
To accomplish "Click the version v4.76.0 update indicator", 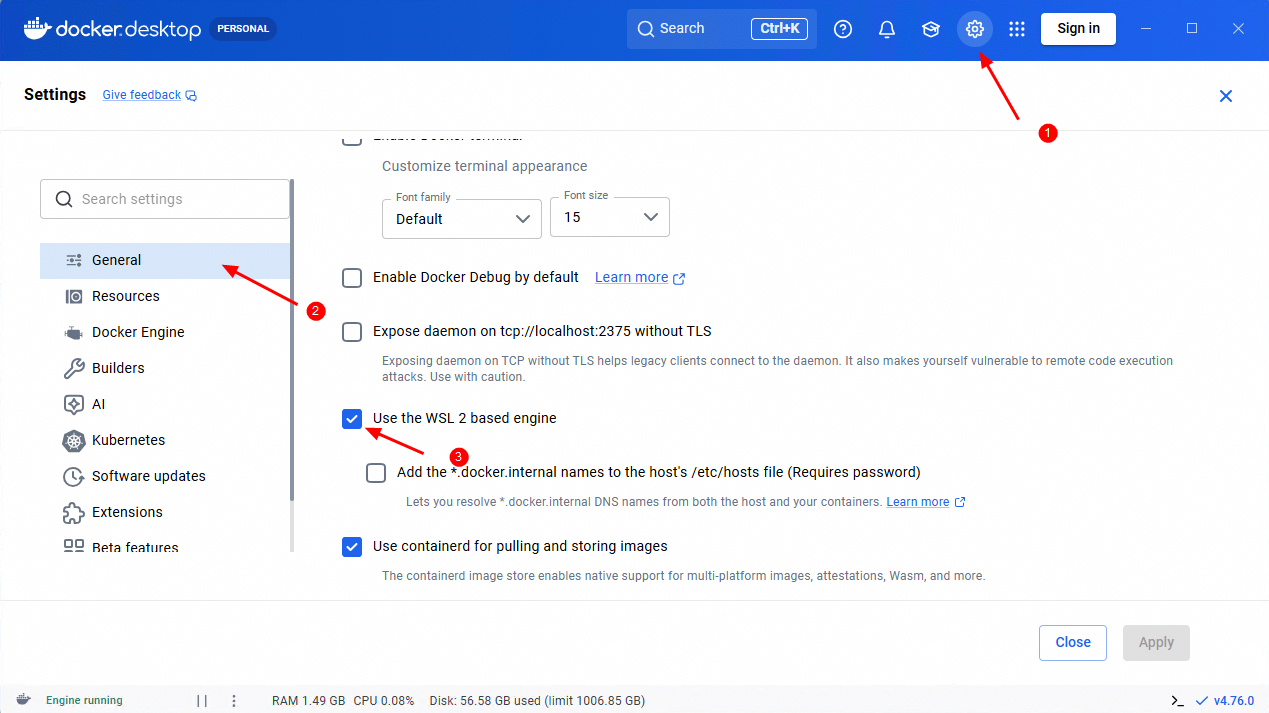I will (x=1225, y=700).
